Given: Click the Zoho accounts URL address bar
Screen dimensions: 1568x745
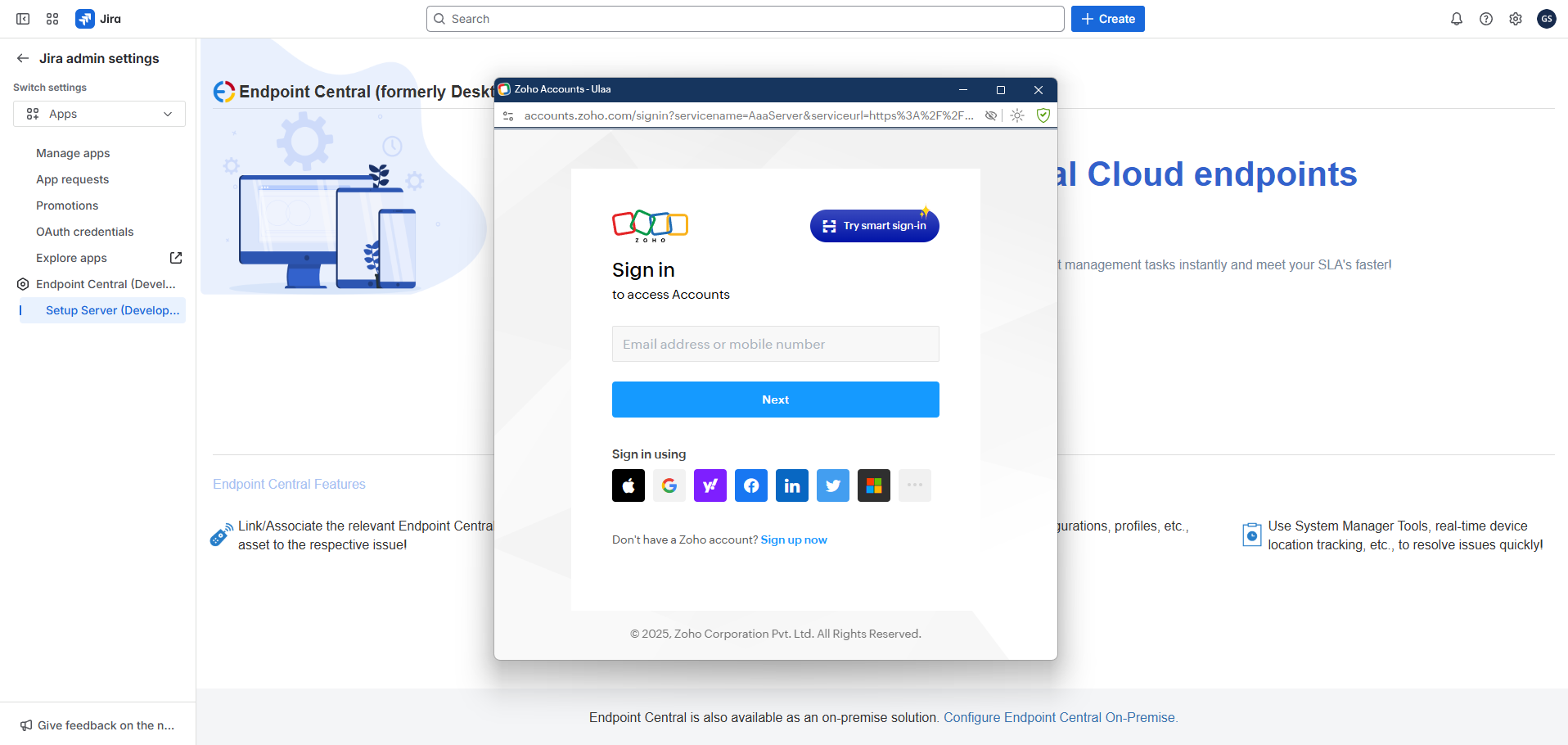Looking at the screenshot, I should pyautogui.click(x=749, y=115).
